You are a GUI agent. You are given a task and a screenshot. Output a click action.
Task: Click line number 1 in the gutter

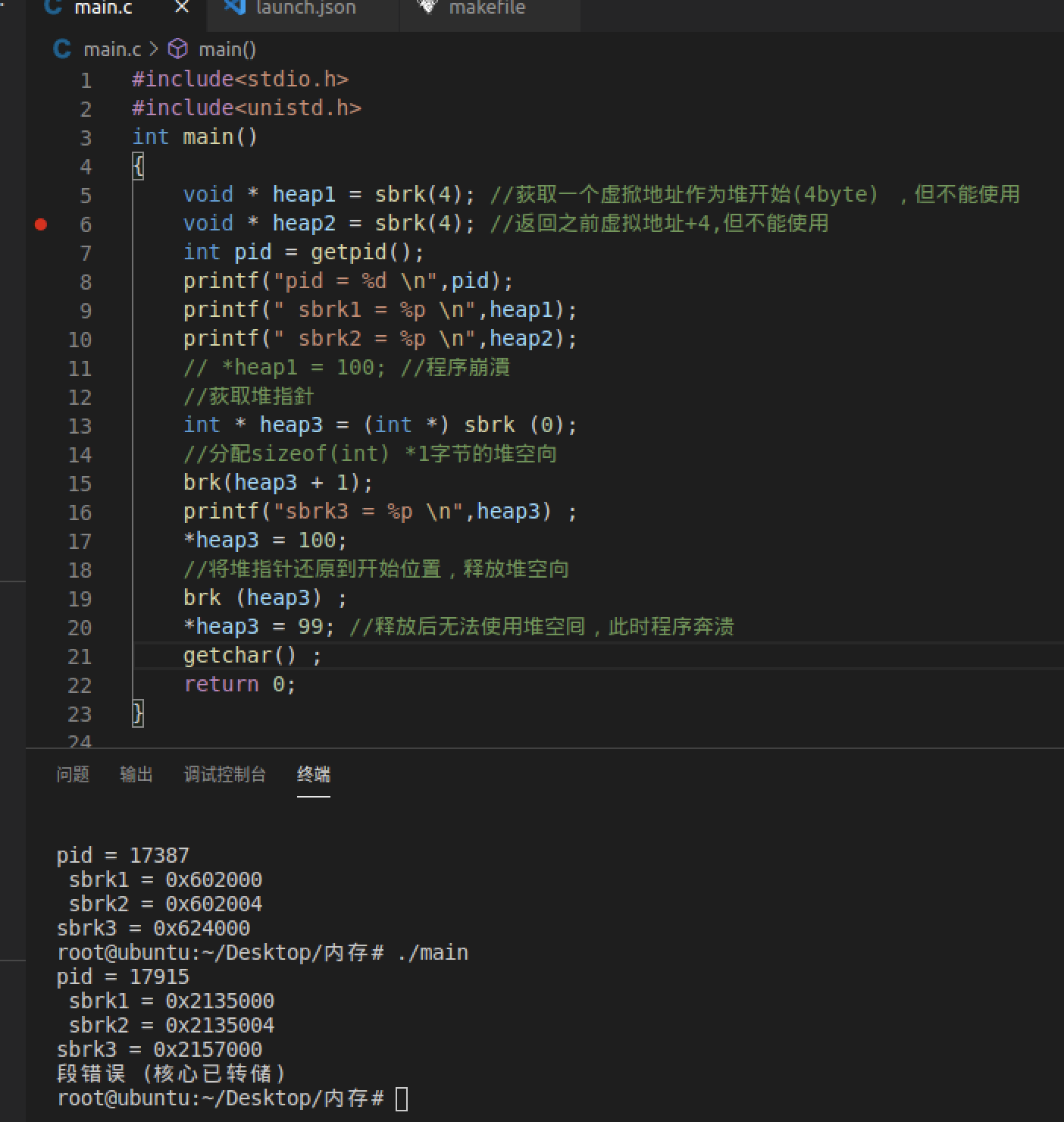[x=86, y=80]
